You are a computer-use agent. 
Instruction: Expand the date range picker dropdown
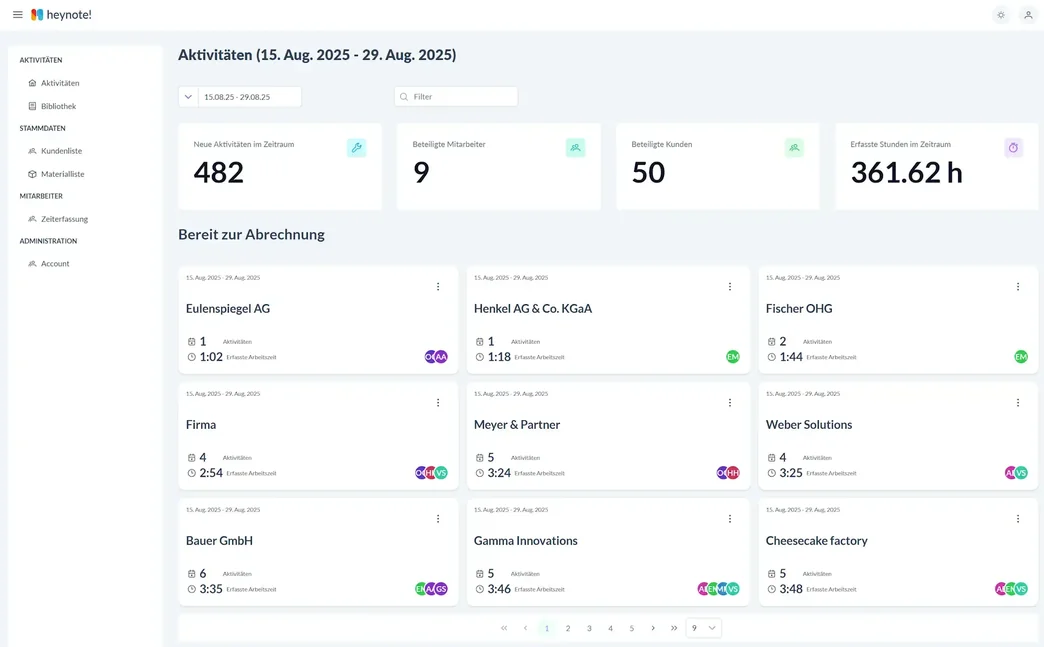[x=187, y=96]
